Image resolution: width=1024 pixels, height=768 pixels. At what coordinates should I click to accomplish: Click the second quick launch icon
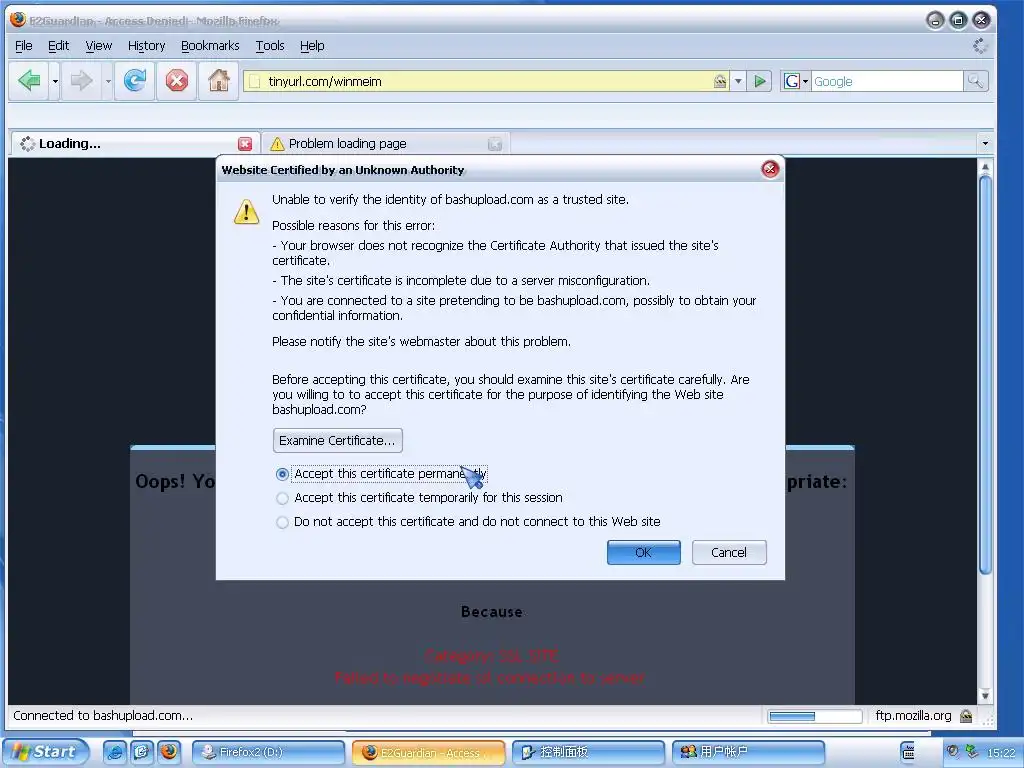141,752
